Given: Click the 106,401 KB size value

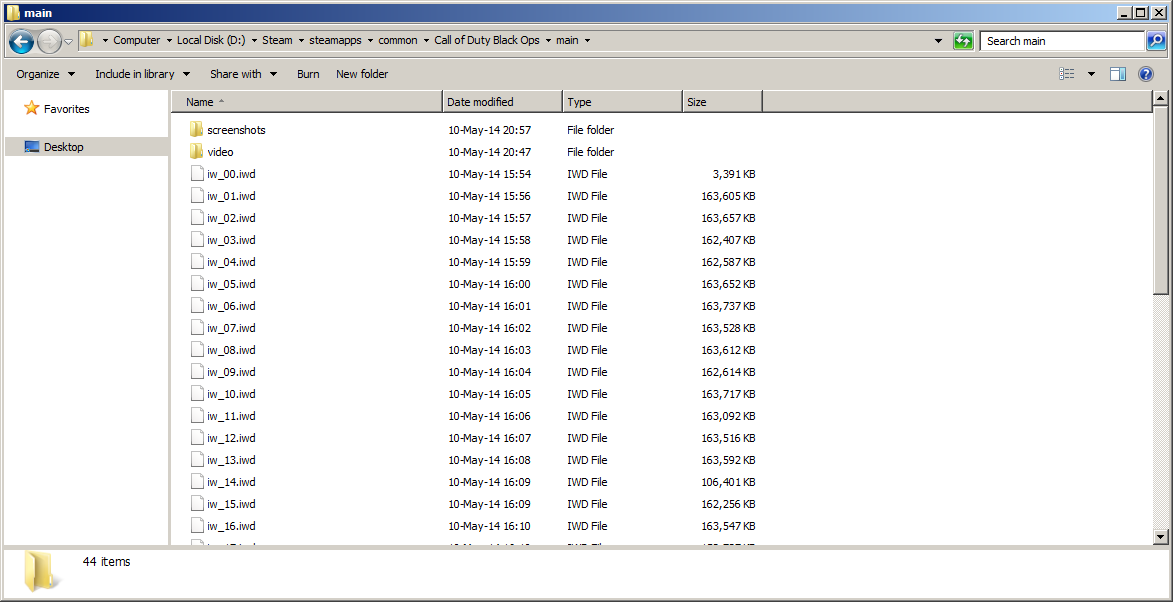Looking at the screenshot, I should (728, 482).
